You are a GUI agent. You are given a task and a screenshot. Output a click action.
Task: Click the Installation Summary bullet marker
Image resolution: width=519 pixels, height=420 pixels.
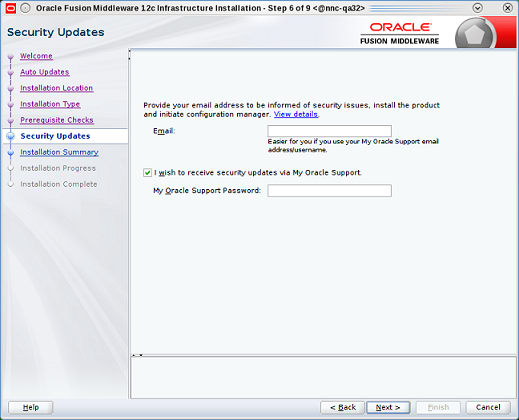[11, 152]
